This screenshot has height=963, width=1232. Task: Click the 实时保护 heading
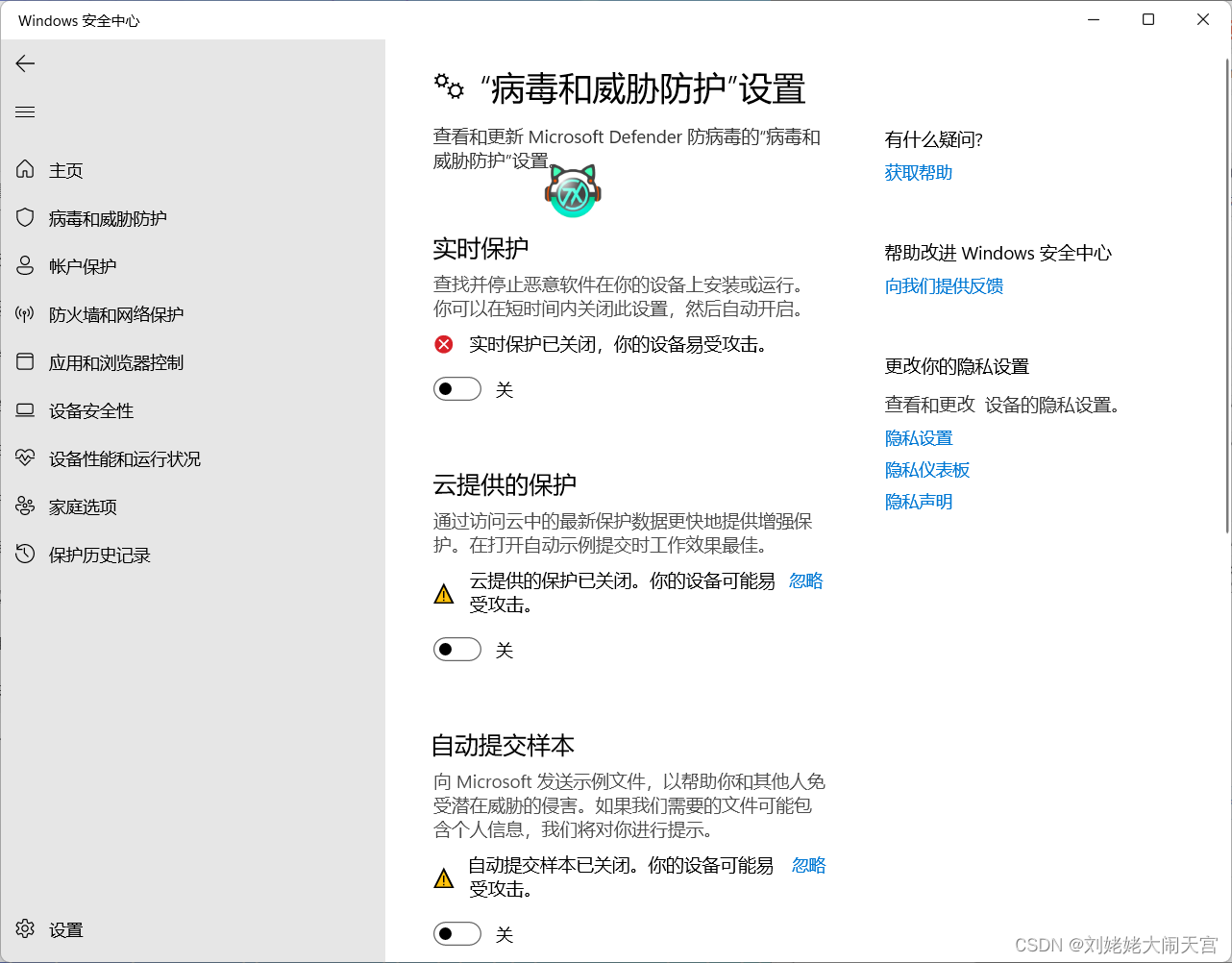480,249
